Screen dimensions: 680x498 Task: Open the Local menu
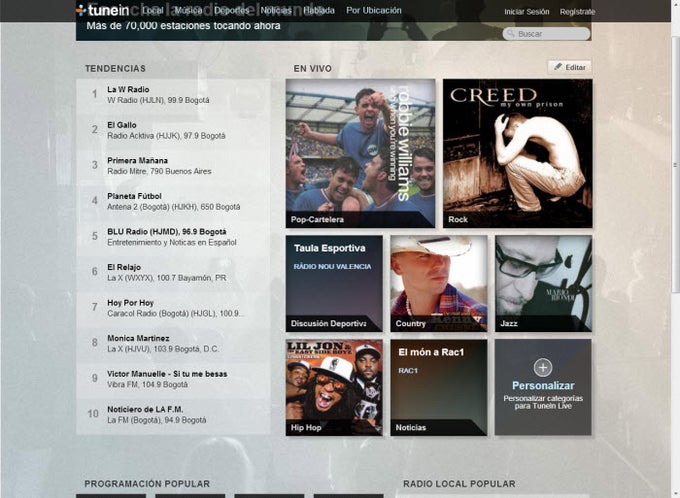pyautogui.click(x=153, y=10)
